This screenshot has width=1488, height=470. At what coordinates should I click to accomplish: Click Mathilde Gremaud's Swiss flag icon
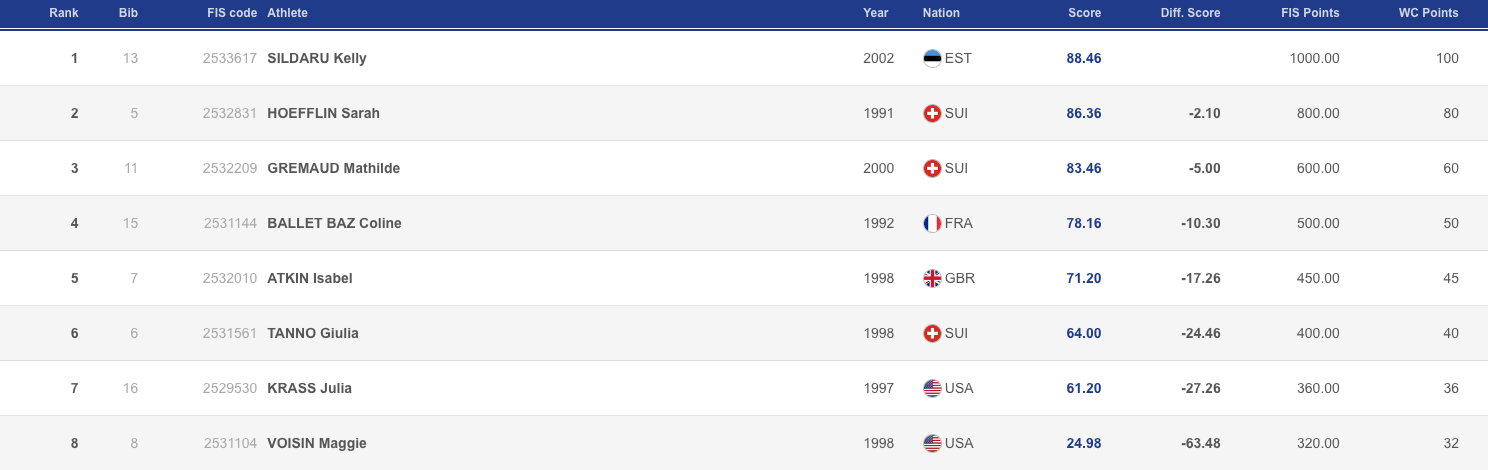(932, 168)
